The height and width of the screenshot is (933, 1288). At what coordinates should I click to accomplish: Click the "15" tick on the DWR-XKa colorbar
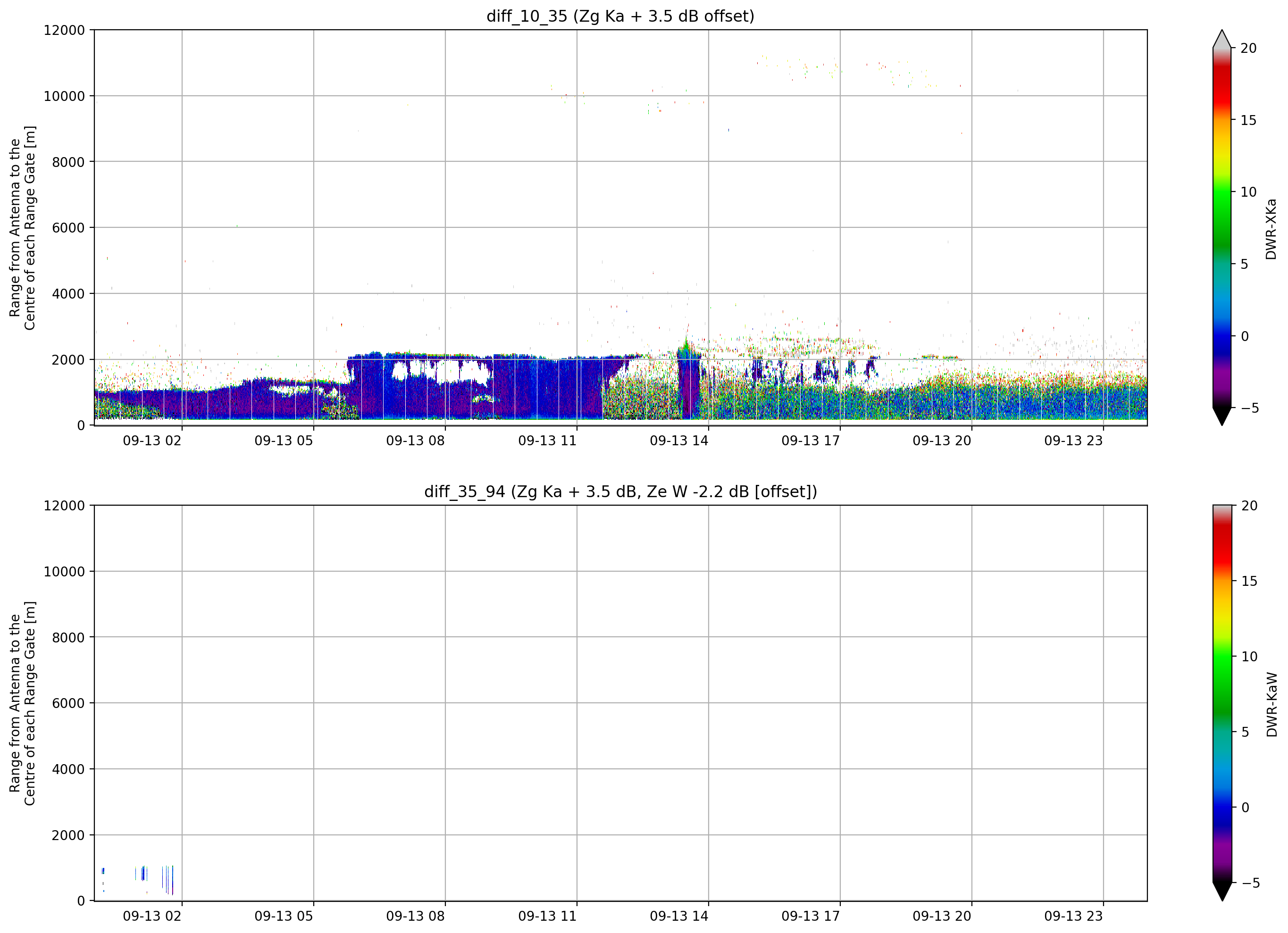(x=1249, y=120)
